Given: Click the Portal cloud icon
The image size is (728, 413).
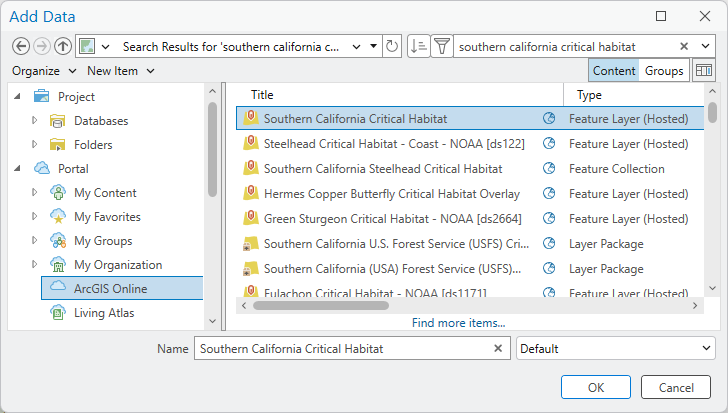Looking at the screenshot, I should (42, 168).
